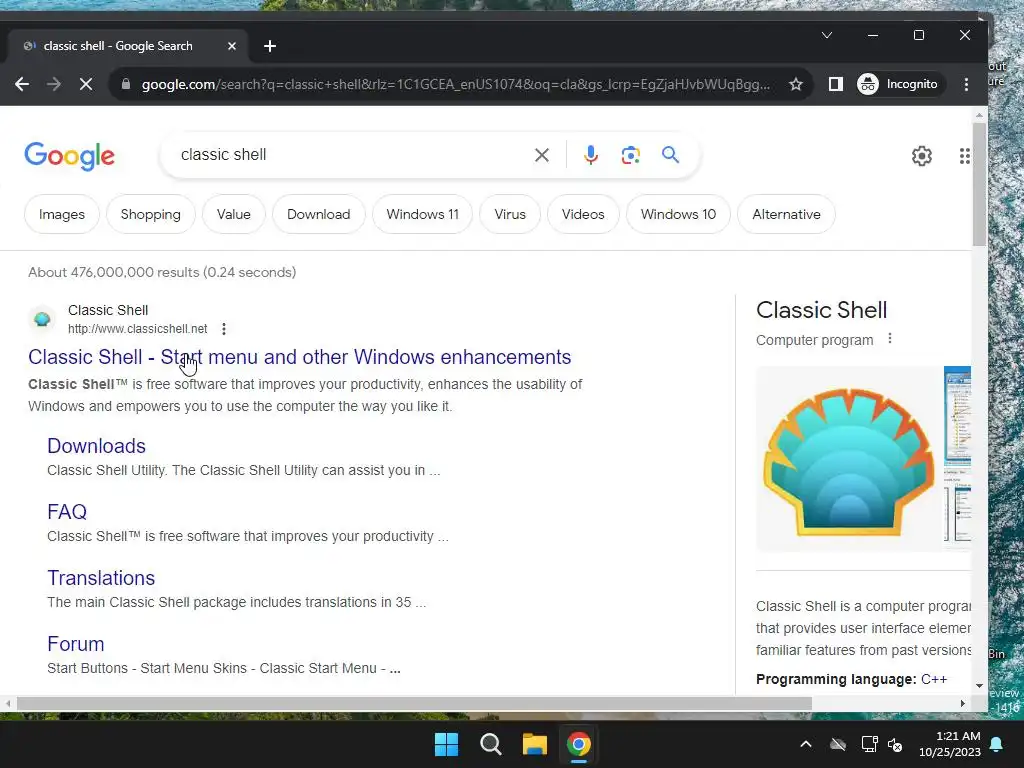Image resolution: width=1024 pixels, height=768 pixels.
Task: Click the forward navigation arrow
Action: [54, 84]
